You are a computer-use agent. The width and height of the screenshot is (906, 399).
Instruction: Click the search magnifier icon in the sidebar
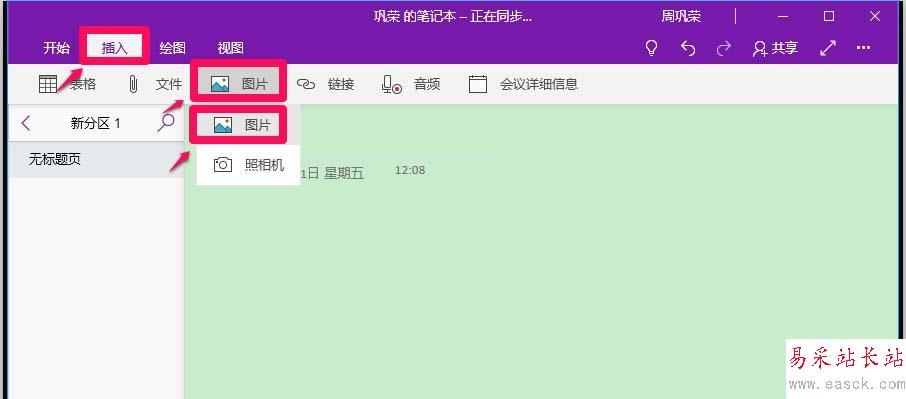(x=166, y=122)
